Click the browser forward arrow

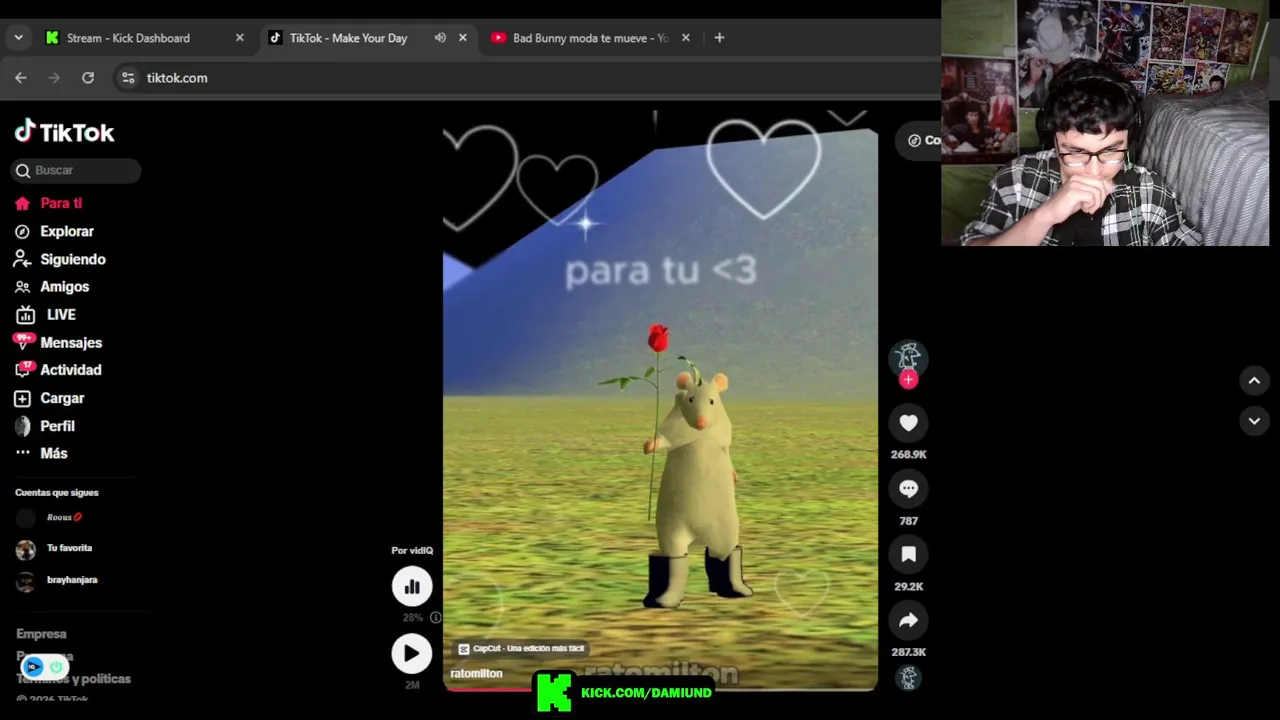[54, 78]
